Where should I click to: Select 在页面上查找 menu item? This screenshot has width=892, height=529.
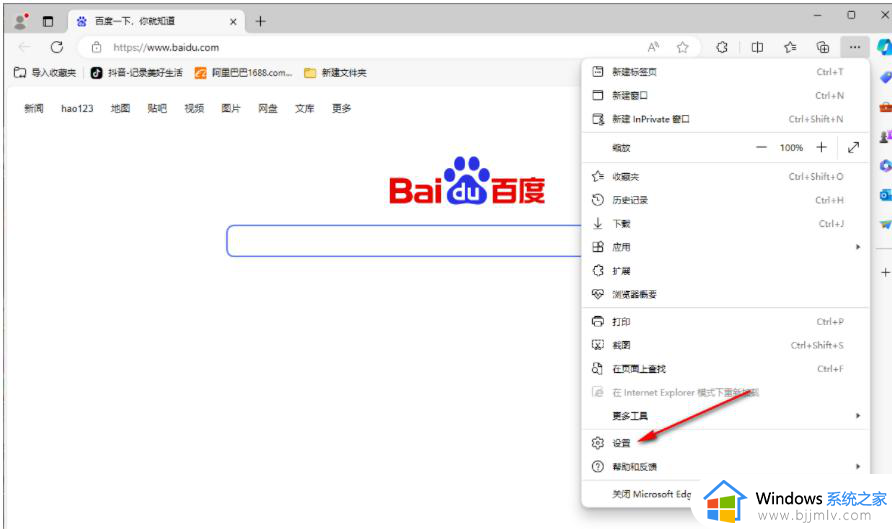coord(725,369)
